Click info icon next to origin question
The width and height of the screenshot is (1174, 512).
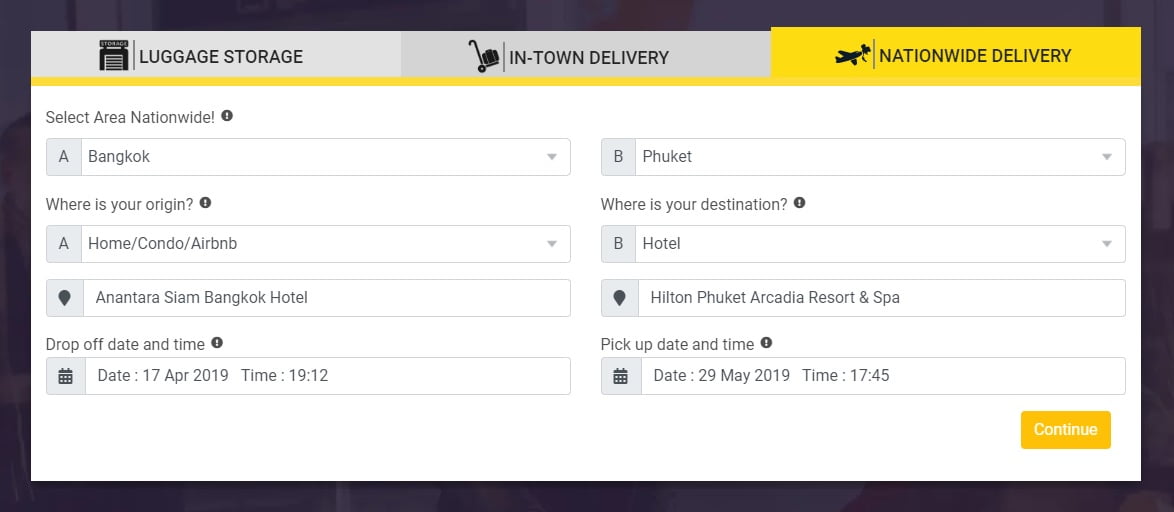pyautogui.click(x=205, y=203)
